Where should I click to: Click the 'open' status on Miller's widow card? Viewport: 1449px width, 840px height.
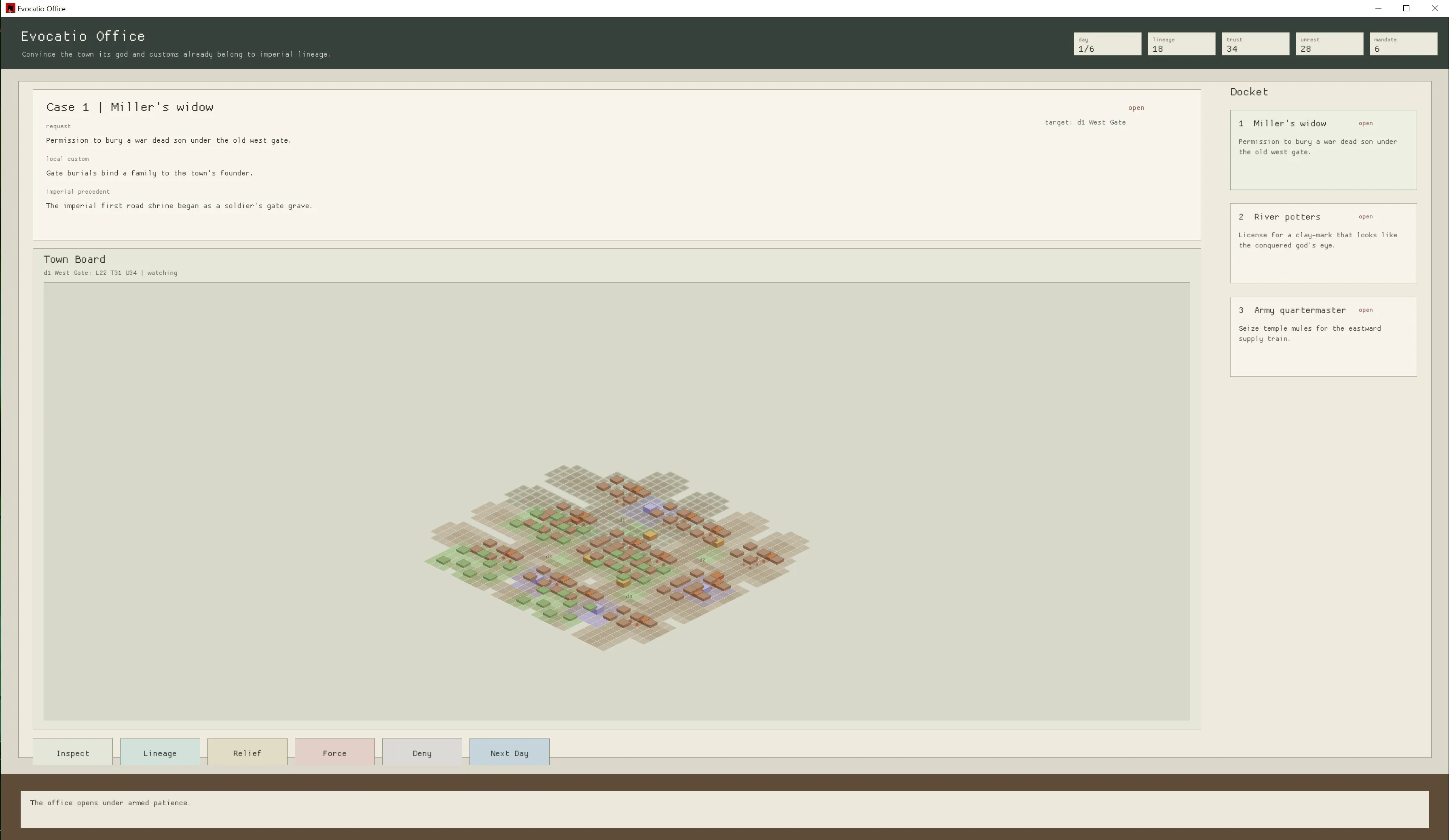coord(1366,123)
